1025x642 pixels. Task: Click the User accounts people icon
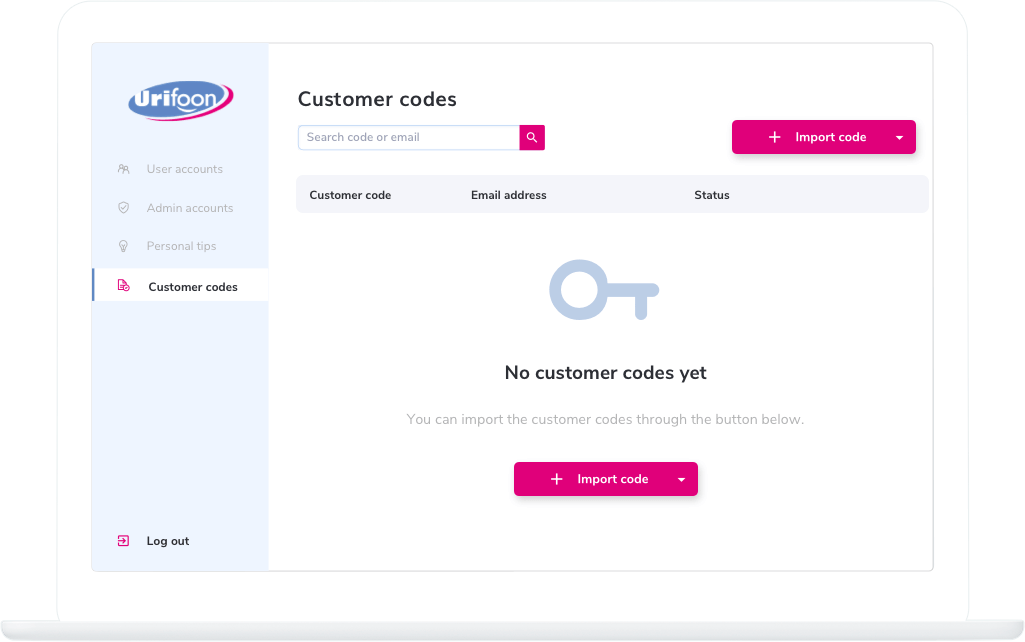pyautogui.click(x=124, y=169)
